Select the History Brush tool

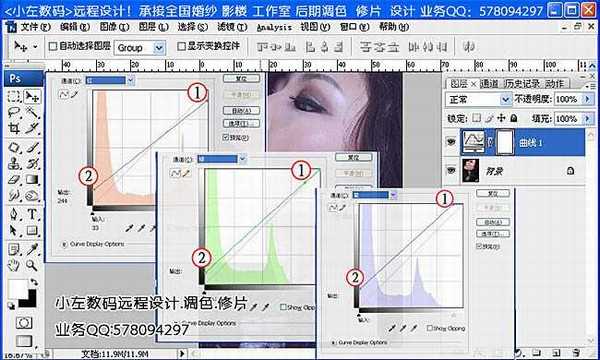32,163
